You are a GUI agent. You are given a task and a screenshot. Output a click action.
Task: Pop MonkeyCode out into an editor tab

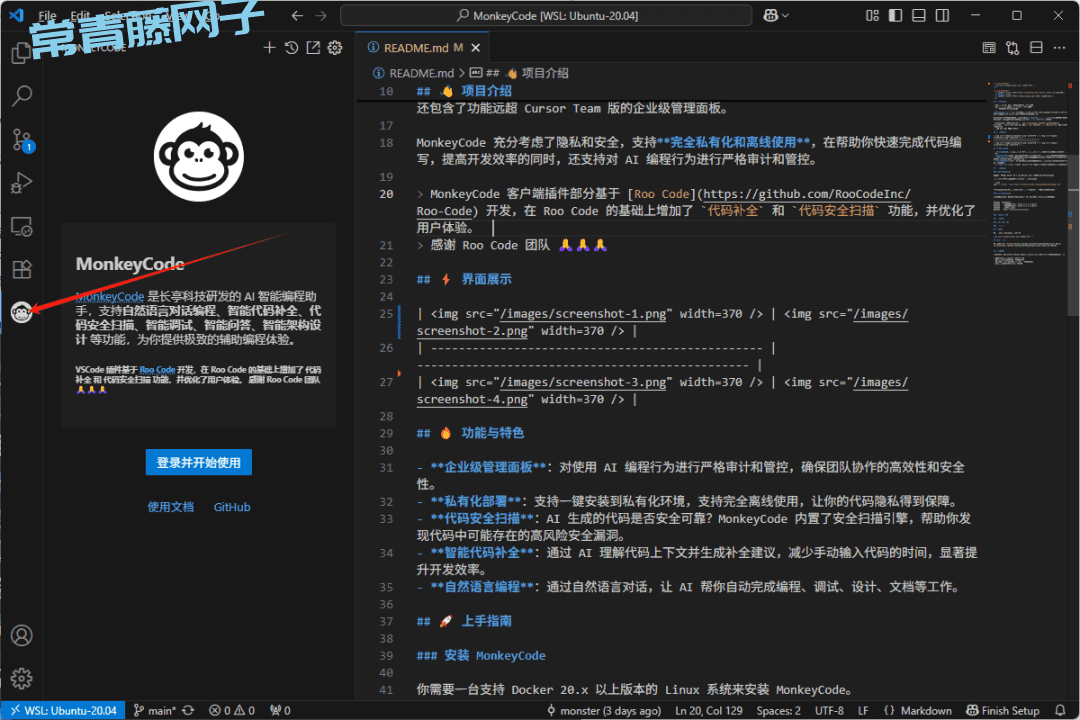point(313,48)
